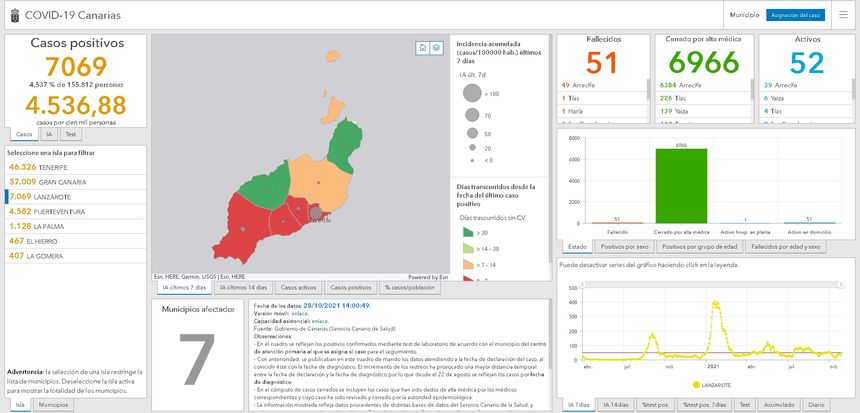This screenshot has width=860, height=413.
Task: Click the Fallecidos list scrollbar
Action: (x=648, y=100)
